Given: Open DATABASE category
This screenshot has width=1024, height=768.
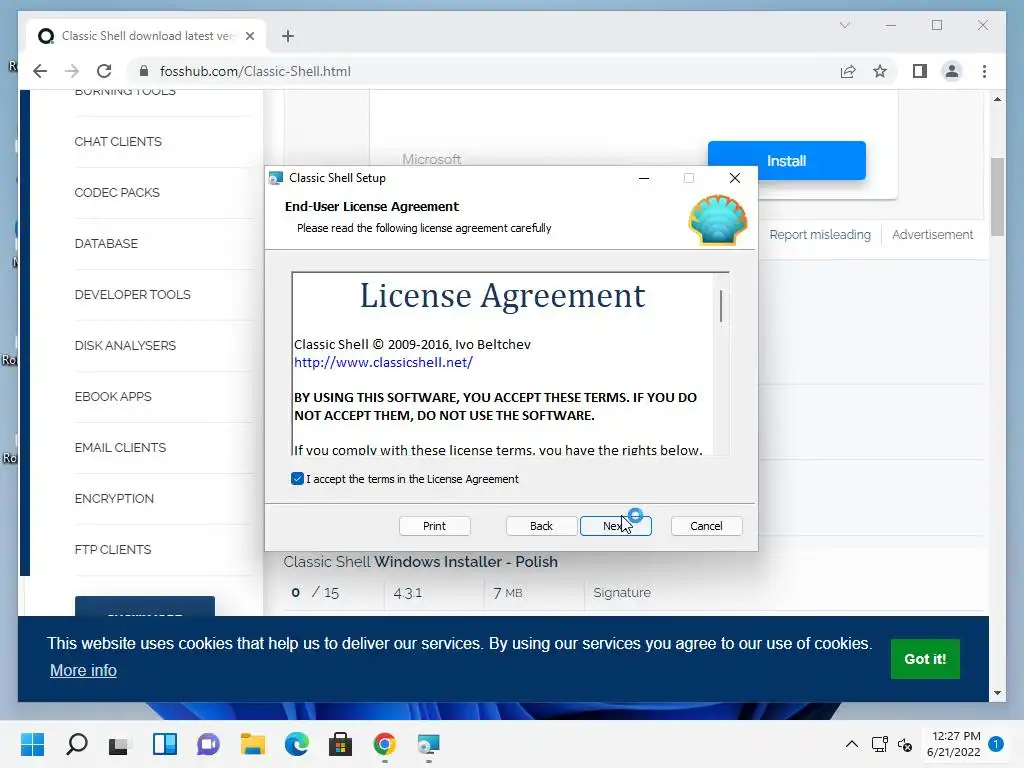Looking at the screenshot, I should tap(106, 244).
